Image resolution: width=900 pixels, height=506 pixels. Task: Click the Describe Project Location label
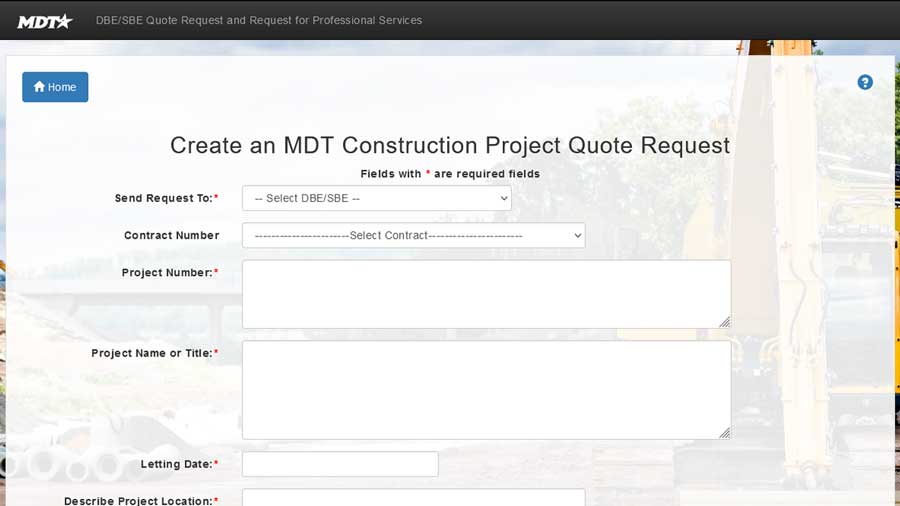pyautogui.click(x=140, y=500)
